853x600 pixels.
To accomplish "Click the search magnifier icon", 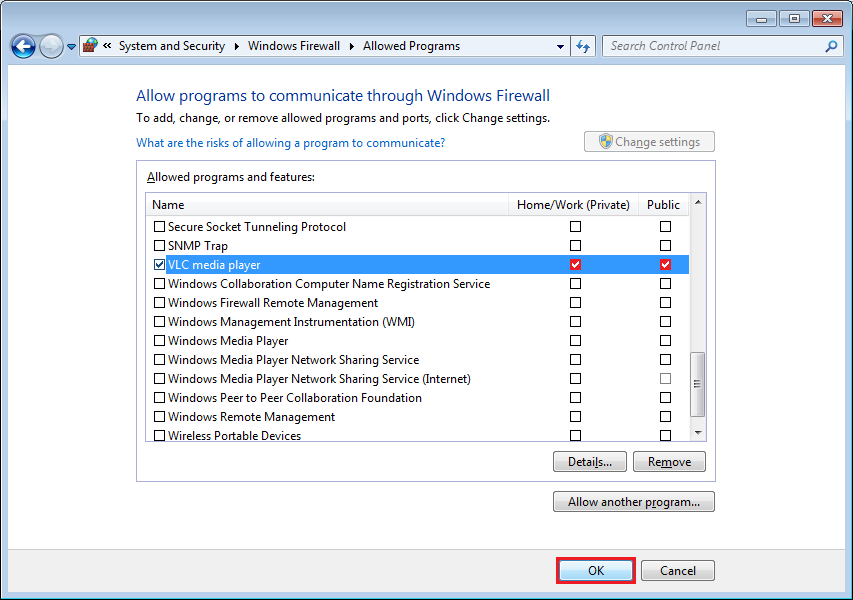I will tap(830, 46).
